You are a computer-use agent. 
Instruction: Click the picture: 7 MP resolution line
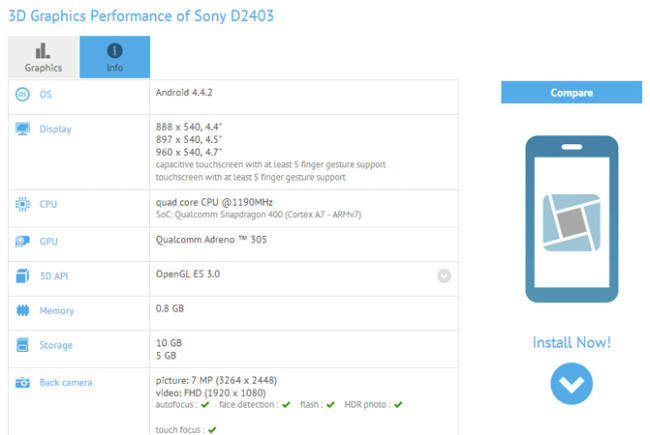point(216,380)
